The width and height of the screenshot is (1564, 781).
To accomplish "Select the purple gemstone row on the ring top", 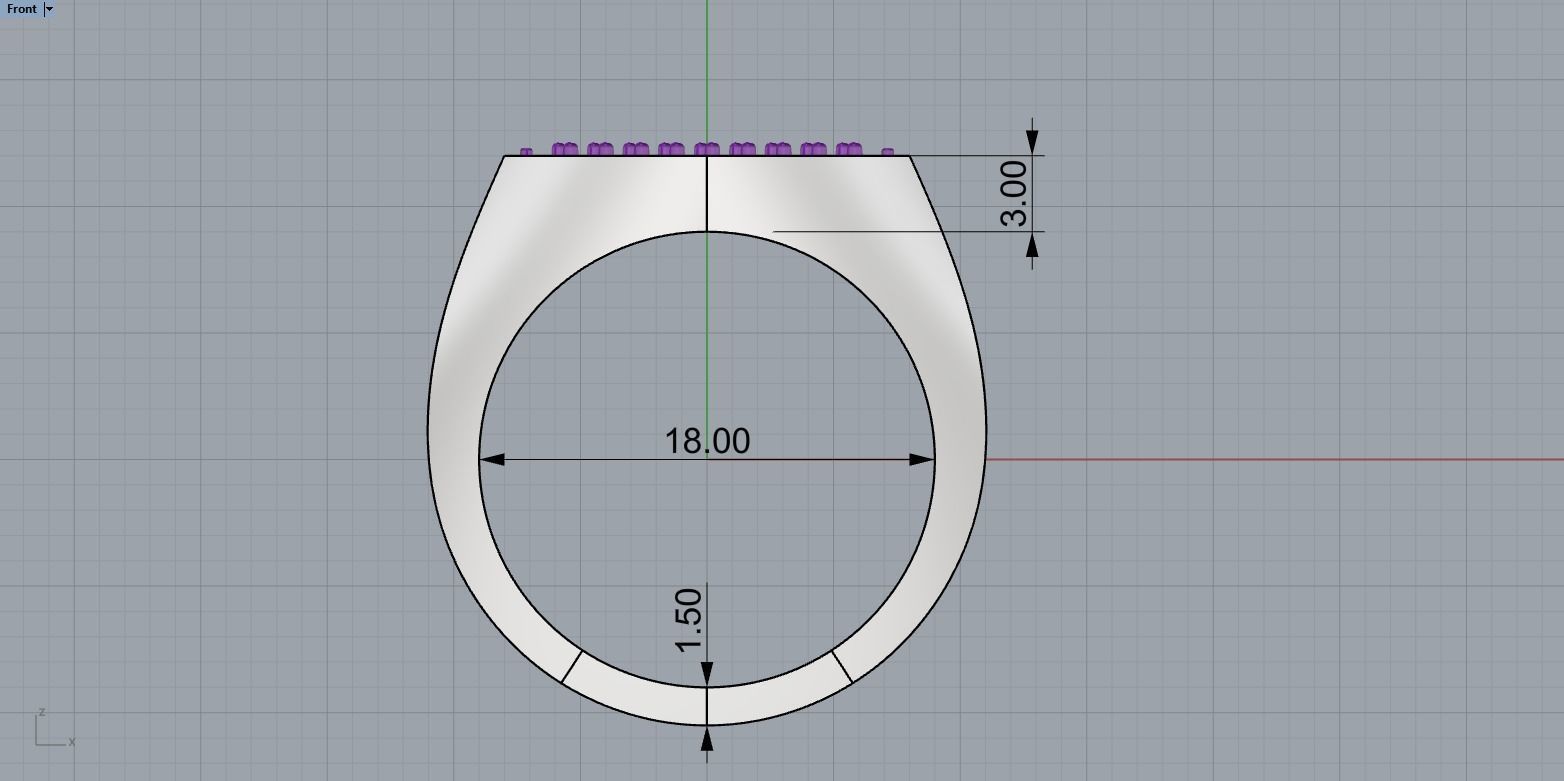I will [x=707, y=150].
